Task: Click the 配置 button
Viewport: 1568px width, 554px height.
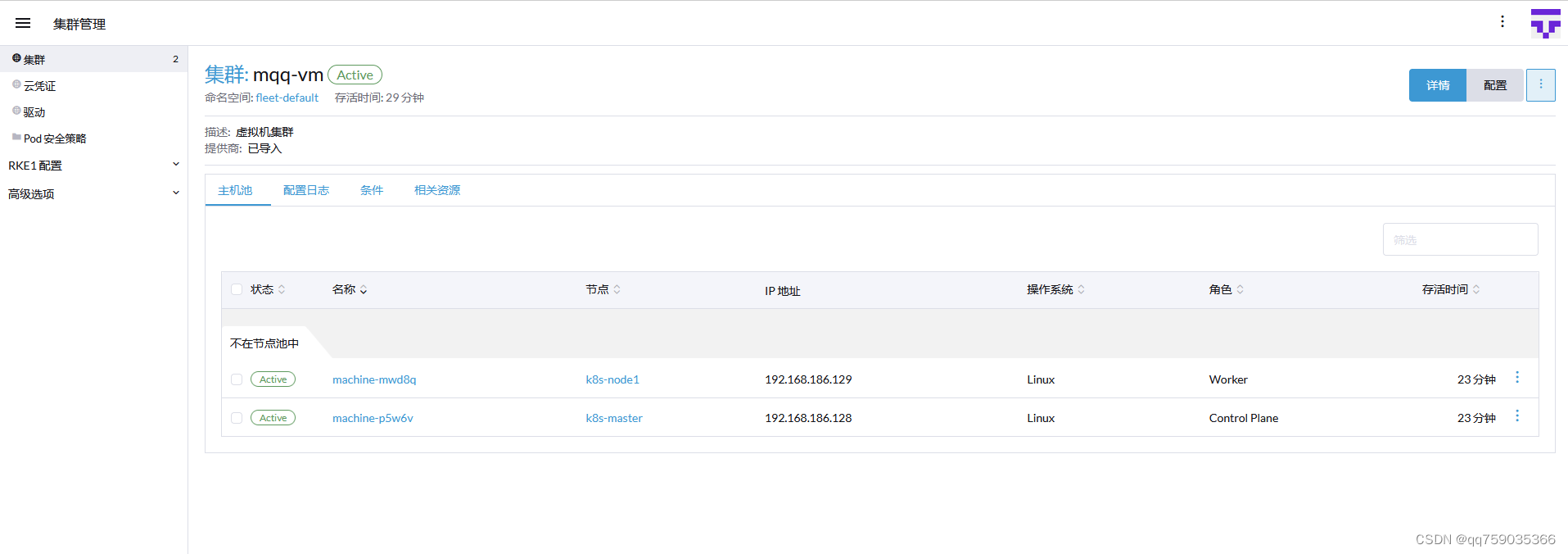Action: pyautogui.click(x=1495, y=85)
